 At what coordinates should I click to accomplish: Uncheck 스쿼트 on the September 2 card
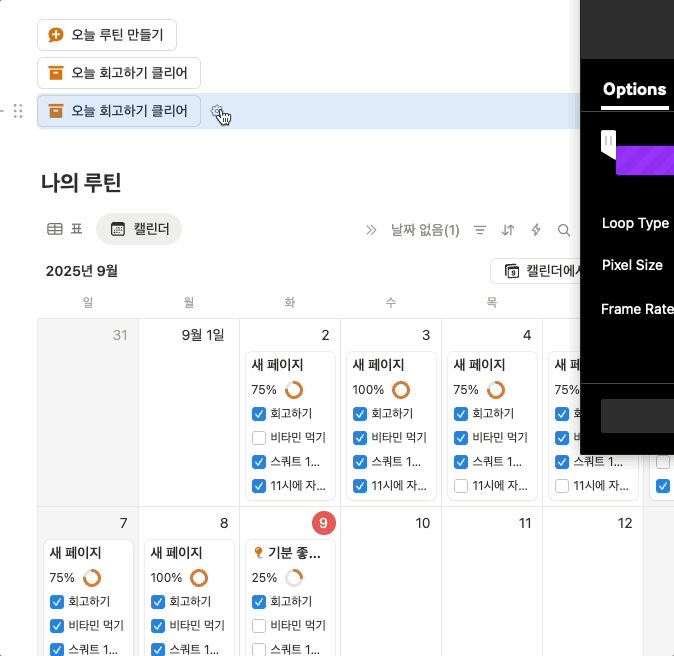click(259, 462)
